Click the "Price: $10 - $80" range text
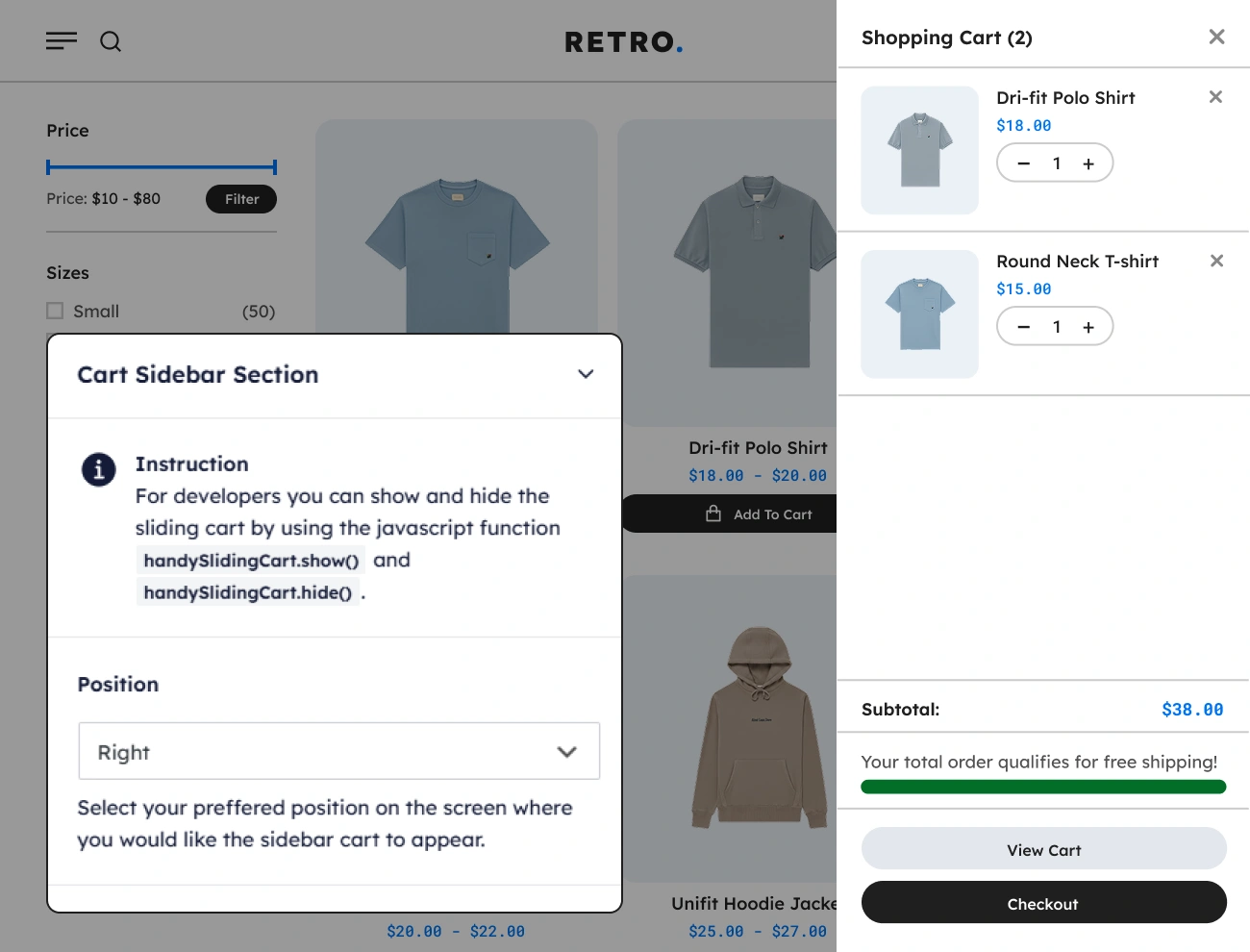 point(104,199)
